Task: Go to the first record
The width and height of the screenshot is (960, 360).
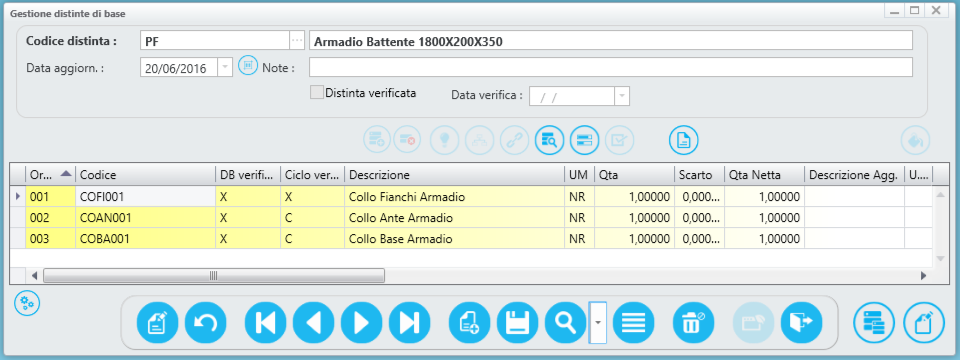Action: (265, 323)
